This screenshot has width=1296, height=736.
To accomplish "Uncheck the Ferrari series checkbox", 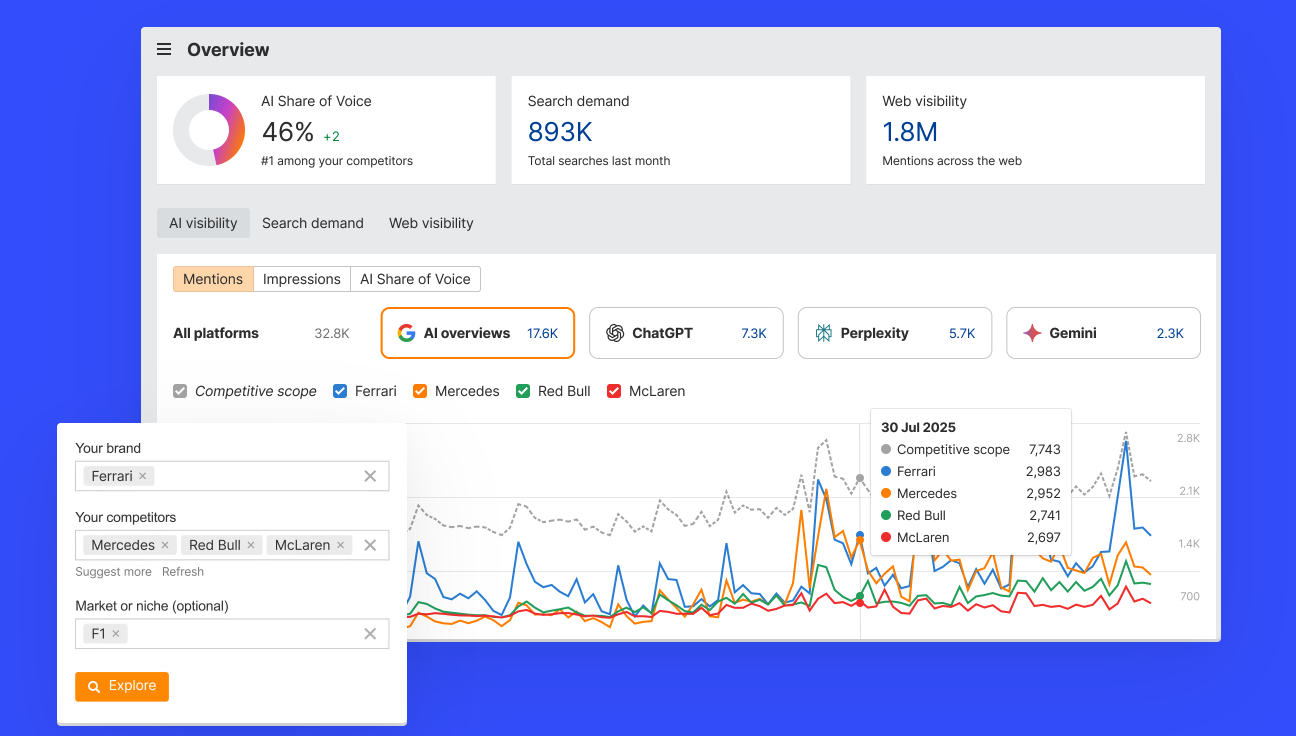I will [x=340, y=391].
